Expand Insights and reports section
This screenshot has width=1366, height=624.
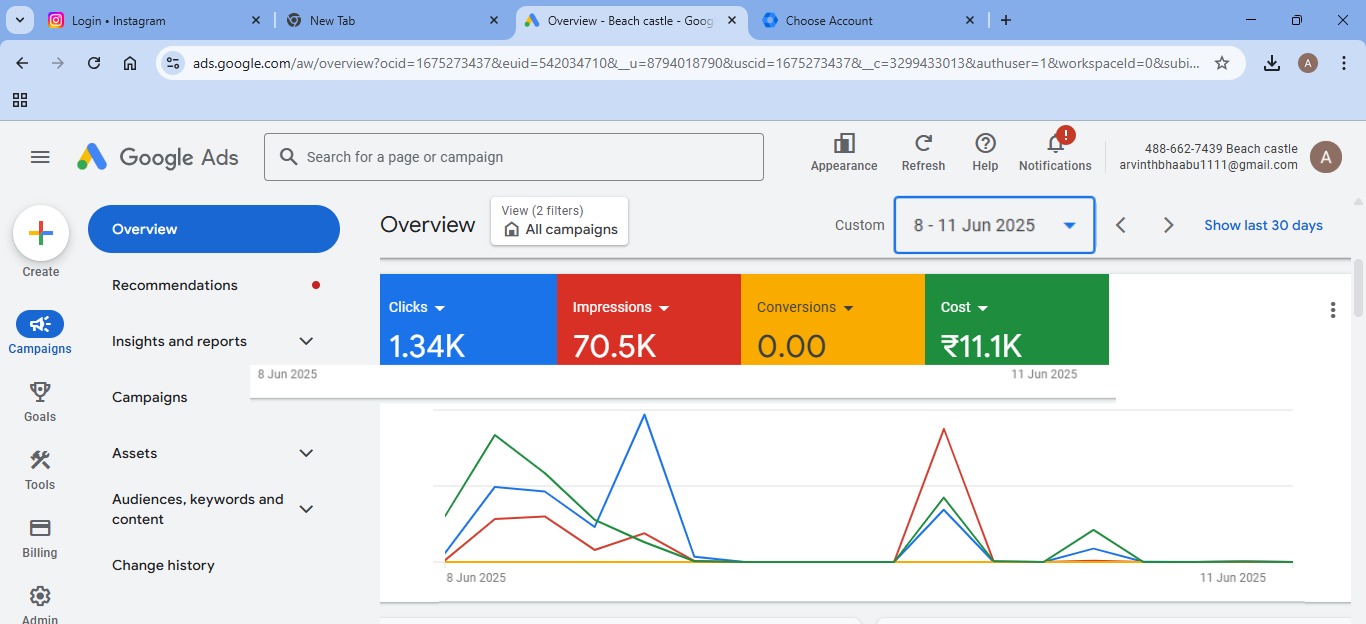306,341
